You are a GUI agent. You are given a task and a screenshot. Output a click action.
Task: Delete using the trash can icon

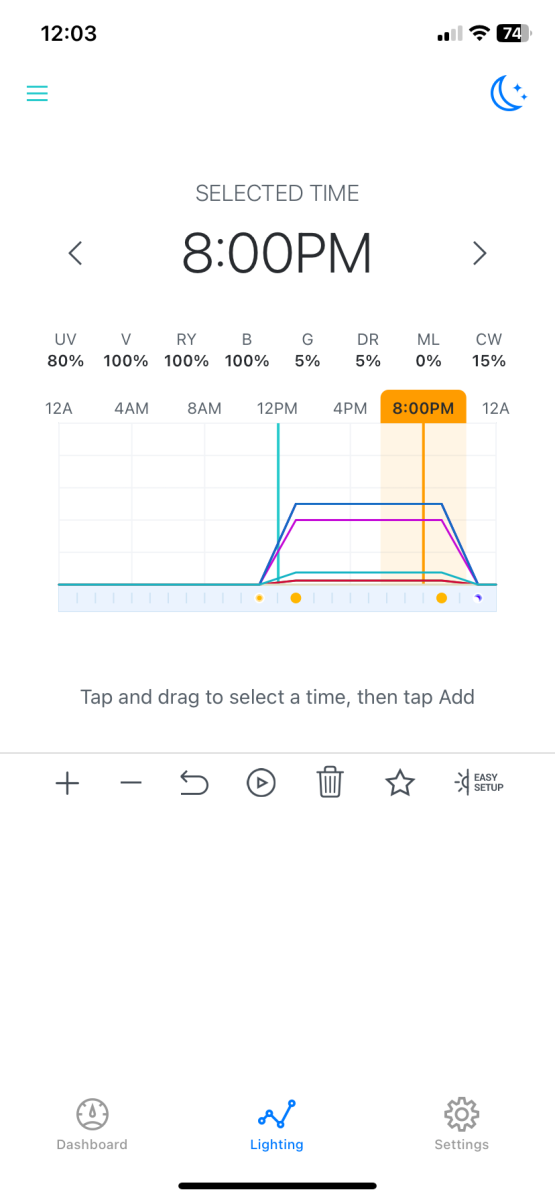[x=330, y=783]
